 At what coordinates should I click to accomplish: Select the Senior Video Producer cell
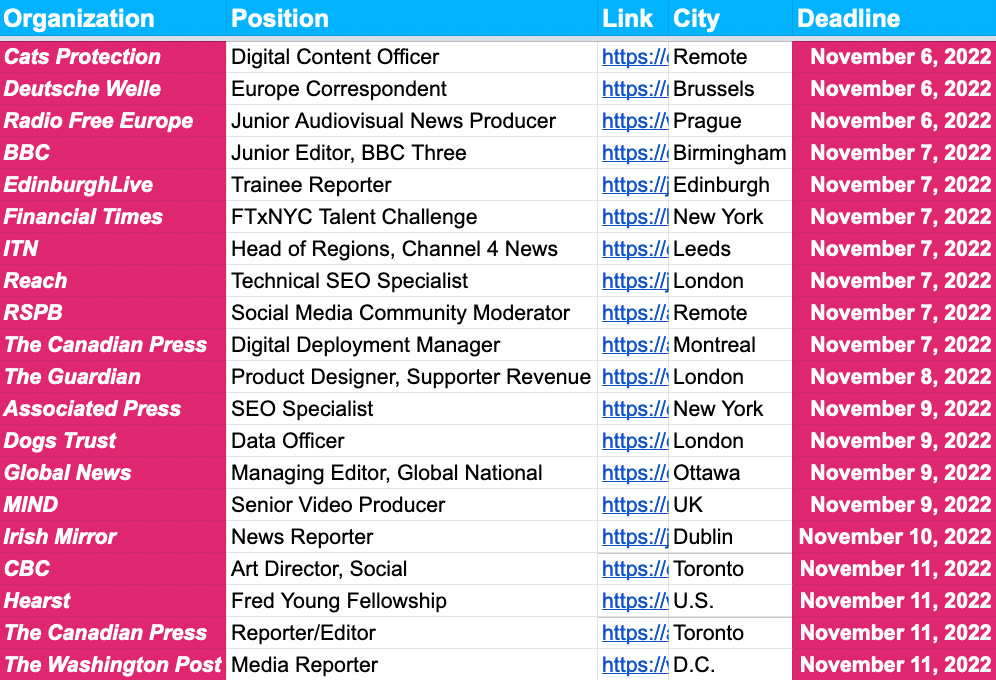coord(412,505)
